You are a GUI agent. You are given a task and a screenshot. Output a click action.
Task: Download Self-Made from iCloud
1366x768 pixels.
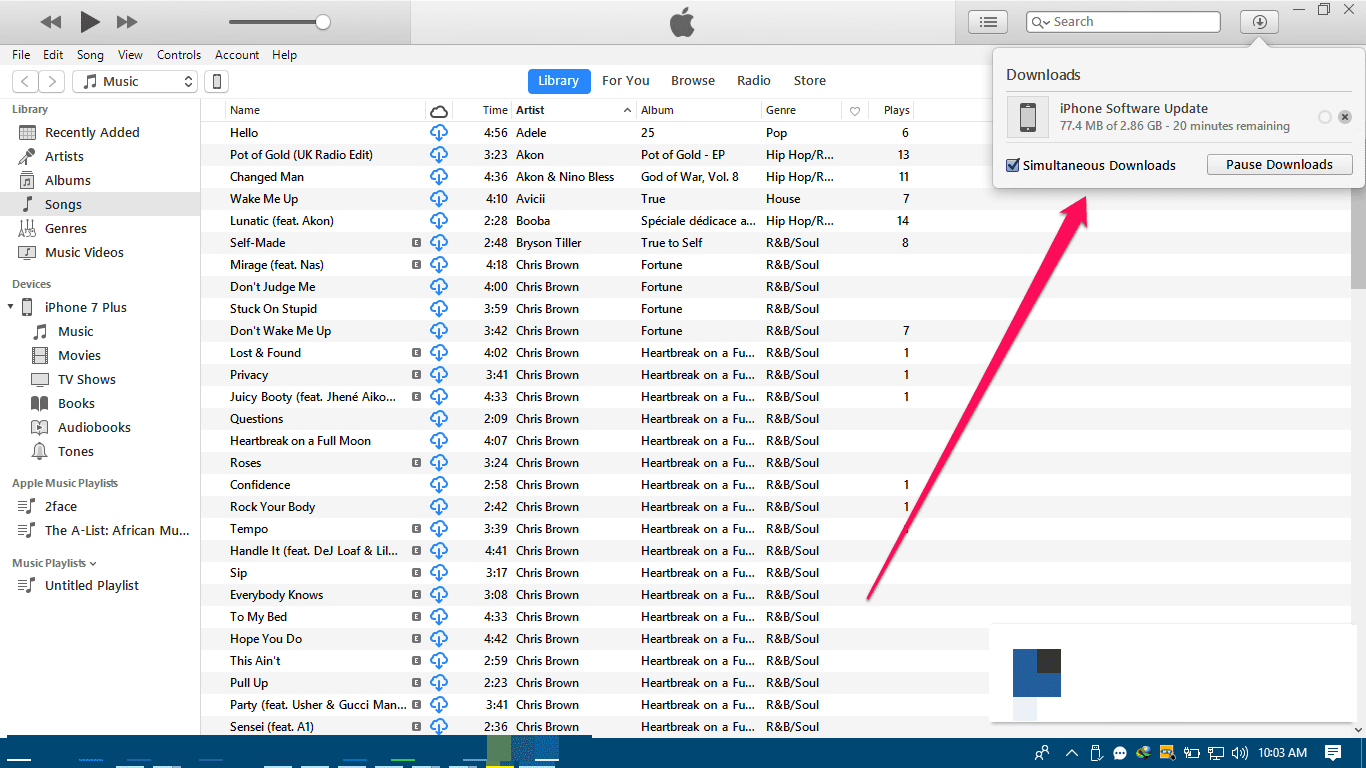click(439, 243)
